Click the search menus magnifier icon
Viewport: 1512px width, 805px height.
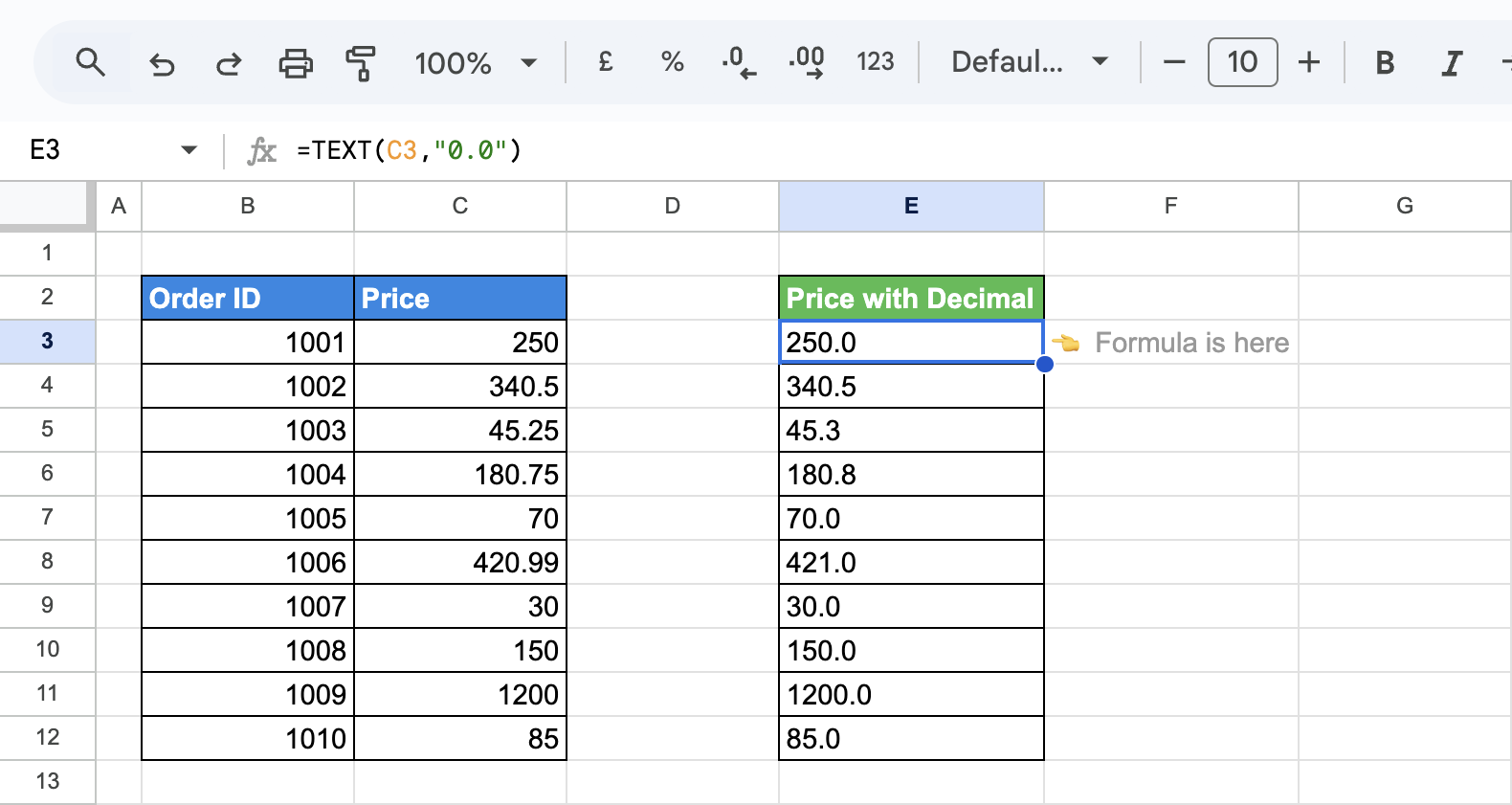coord(91,63)
